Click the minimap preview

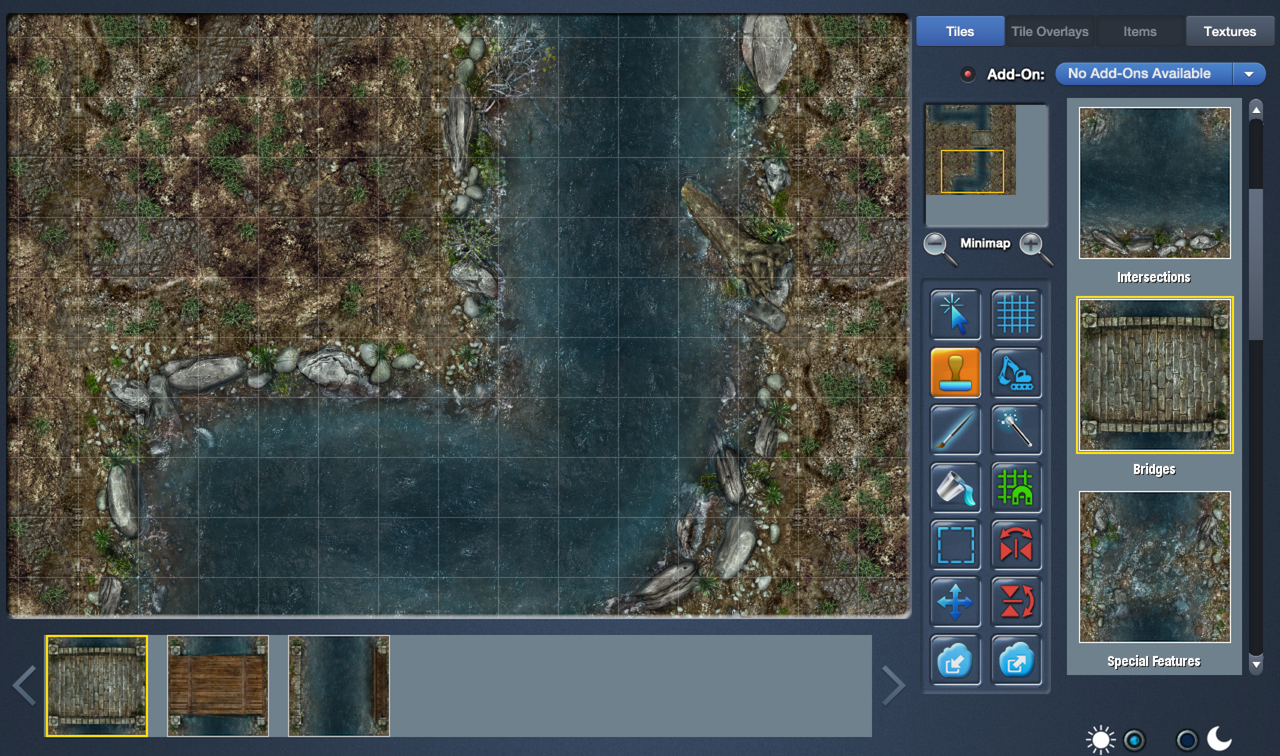click(x=986, y=165)
